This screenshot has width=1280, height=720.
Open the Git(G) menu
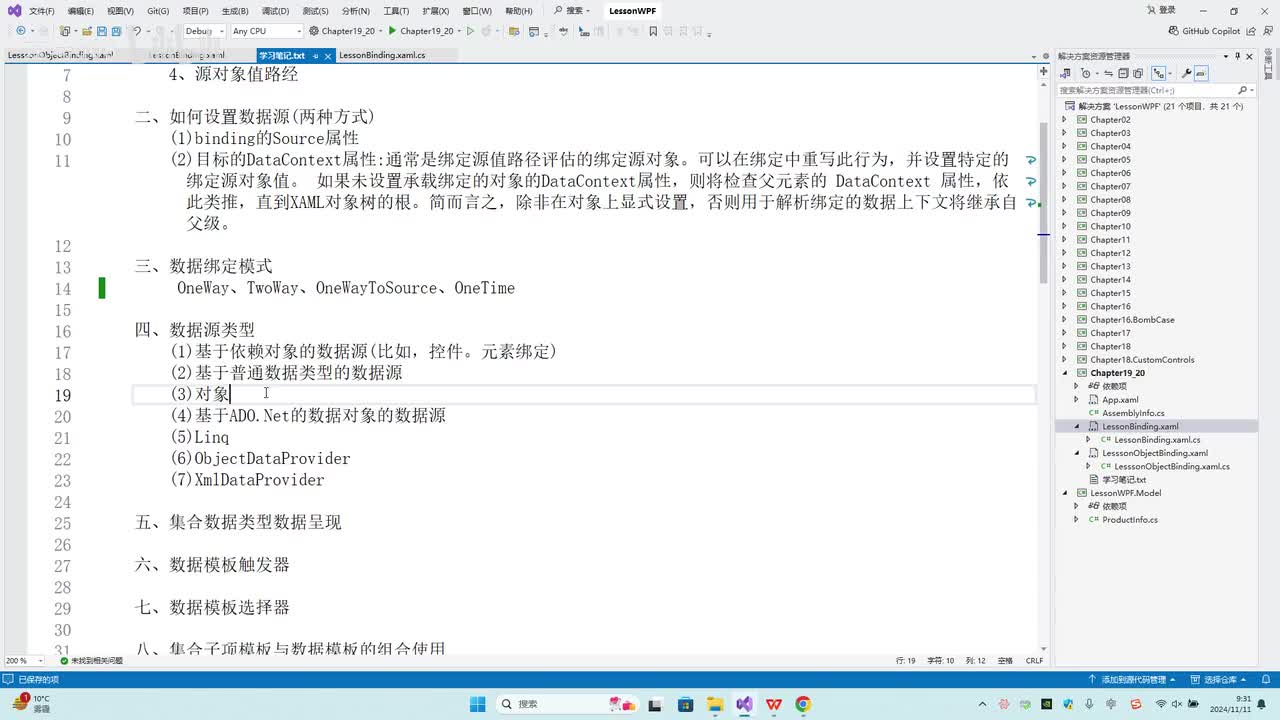(158, 11)
